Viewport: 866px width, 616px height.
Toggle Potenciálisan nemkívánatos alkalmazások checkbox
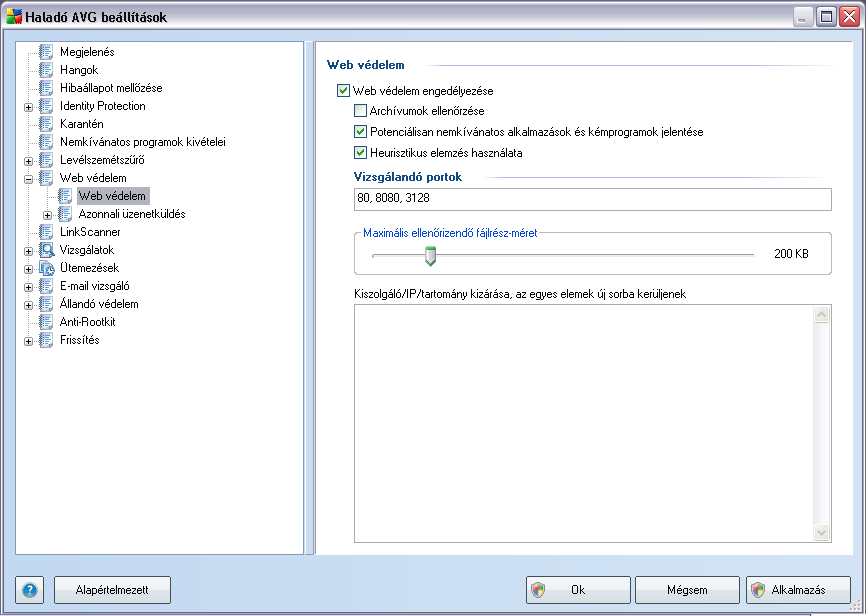point(360,132)
